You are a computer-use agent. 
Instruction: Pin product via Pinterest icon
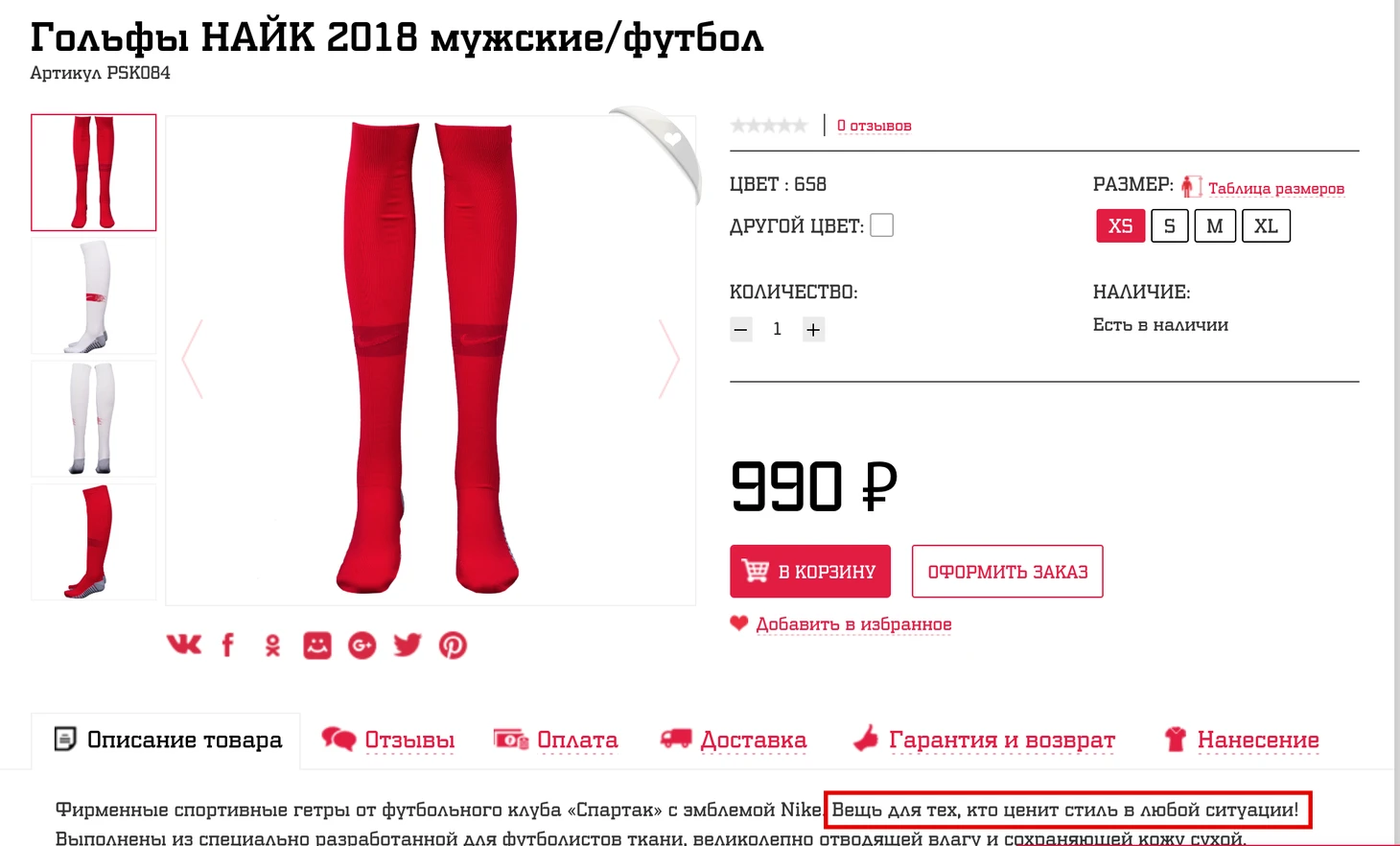(453, 646)
